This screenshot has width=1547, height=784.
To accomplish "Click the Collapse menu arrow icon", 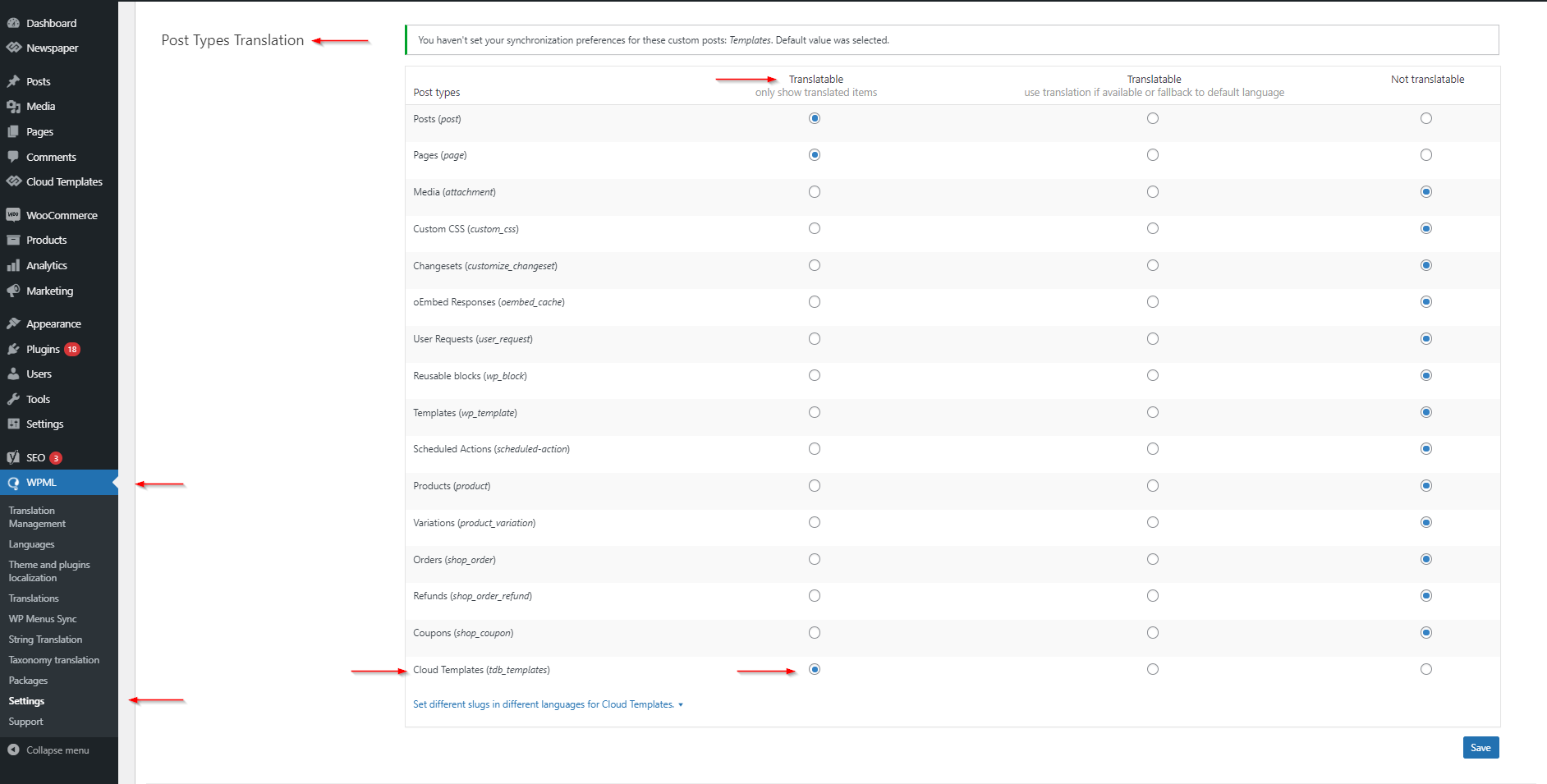I will (13, 750).
